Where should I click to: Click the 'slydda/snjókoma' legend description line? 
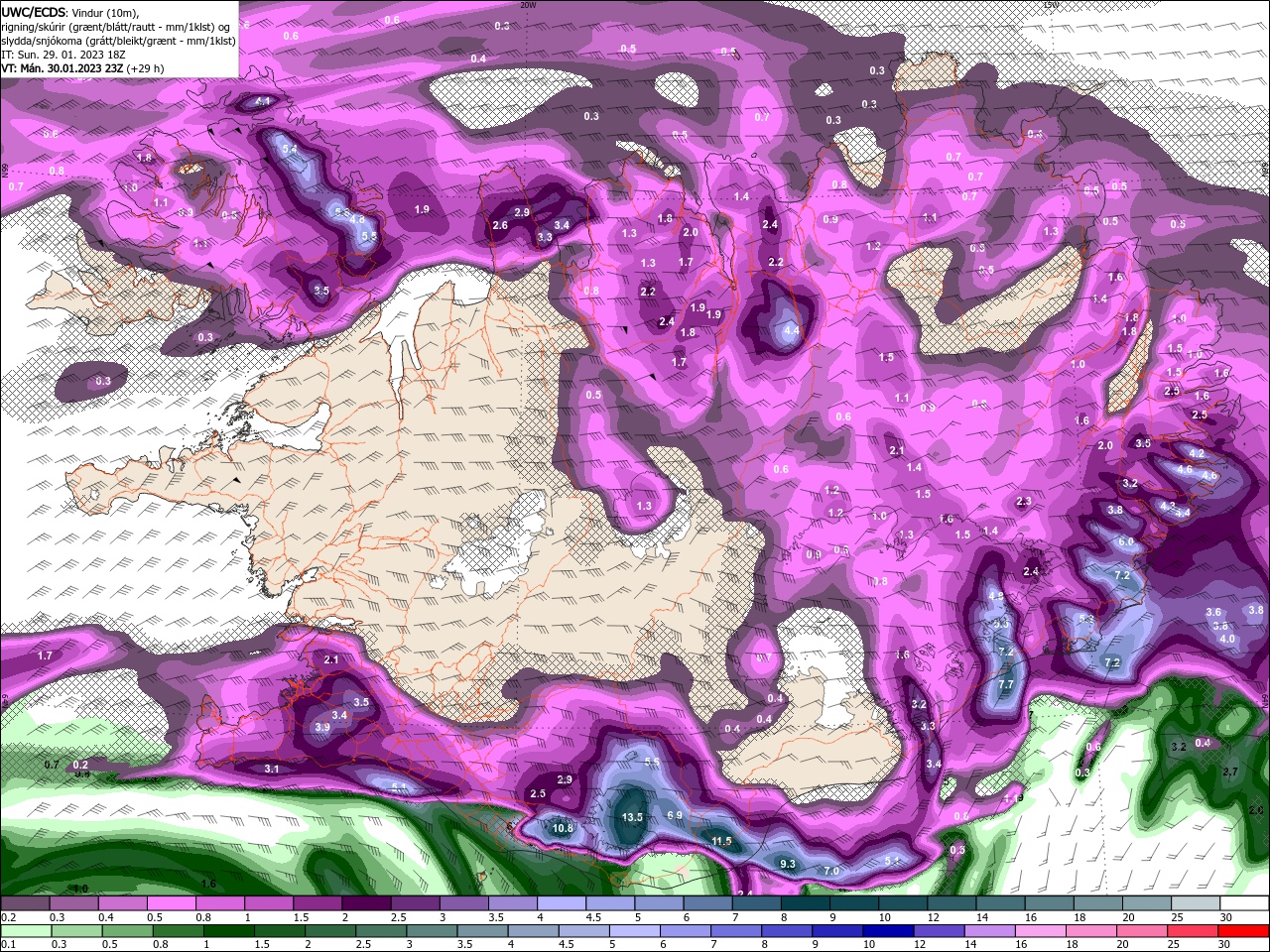(x=119, y=41)
